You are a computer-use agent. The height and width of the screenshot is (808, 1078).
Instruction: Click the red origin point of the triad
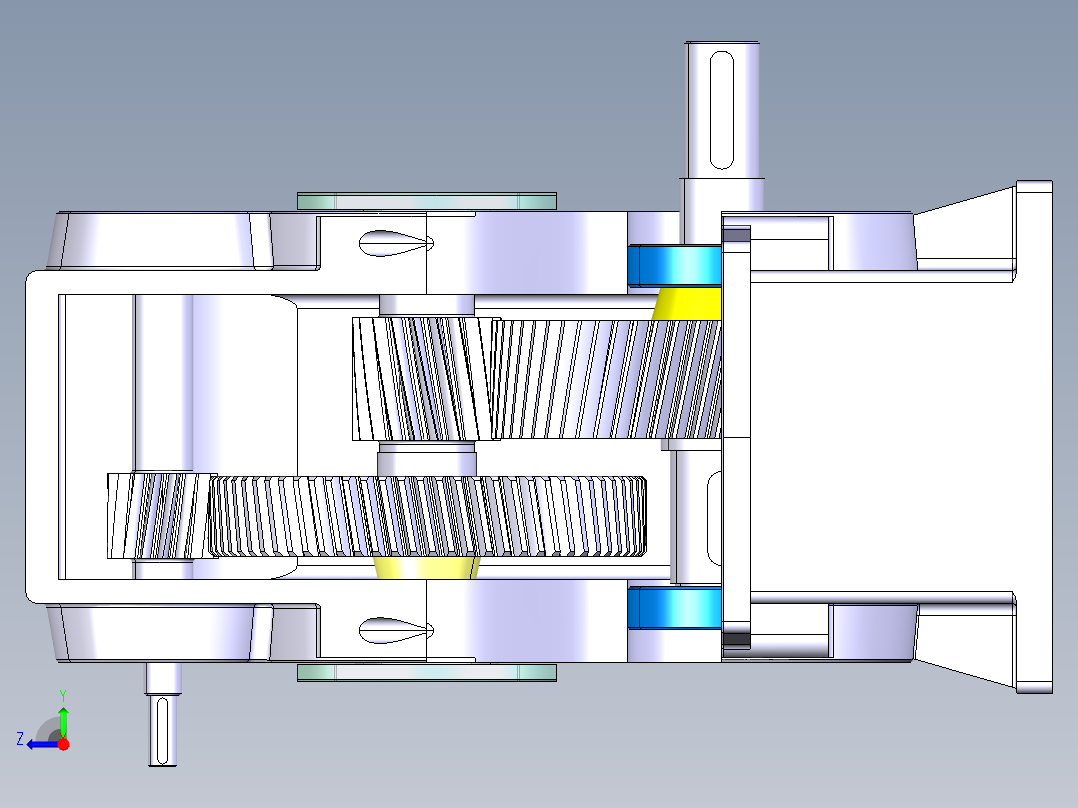pyautogui.click(x=63, y=743)
